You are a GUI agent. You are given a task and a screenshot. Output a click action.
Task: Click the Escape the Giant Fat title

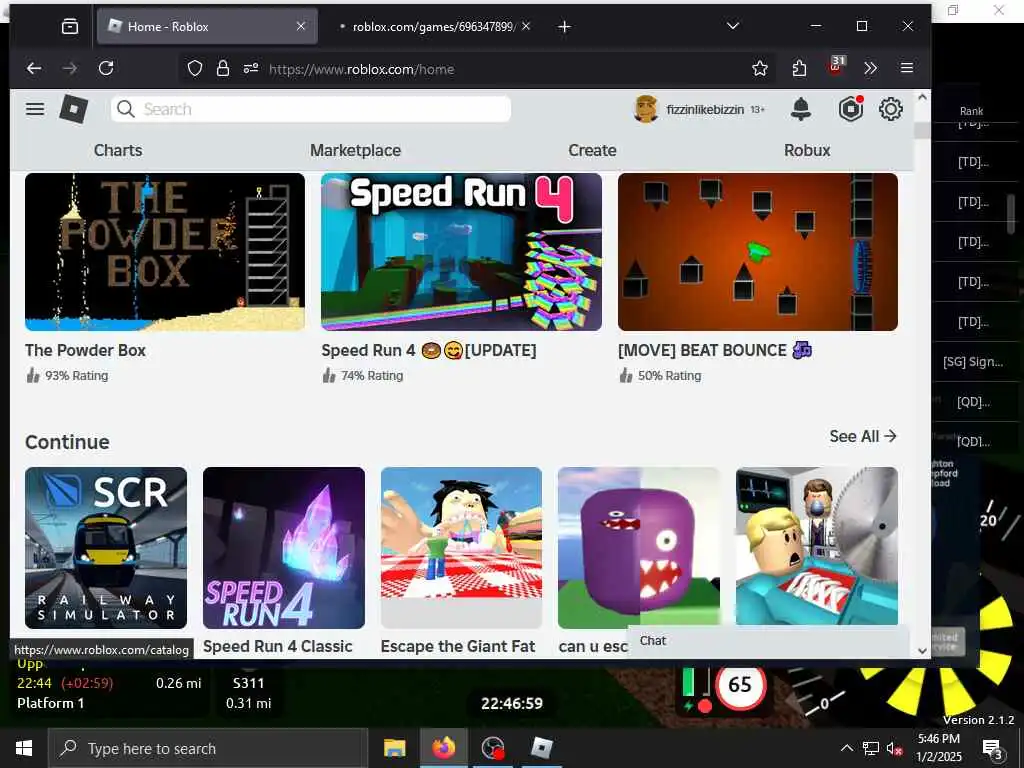(x=458, y=647)
